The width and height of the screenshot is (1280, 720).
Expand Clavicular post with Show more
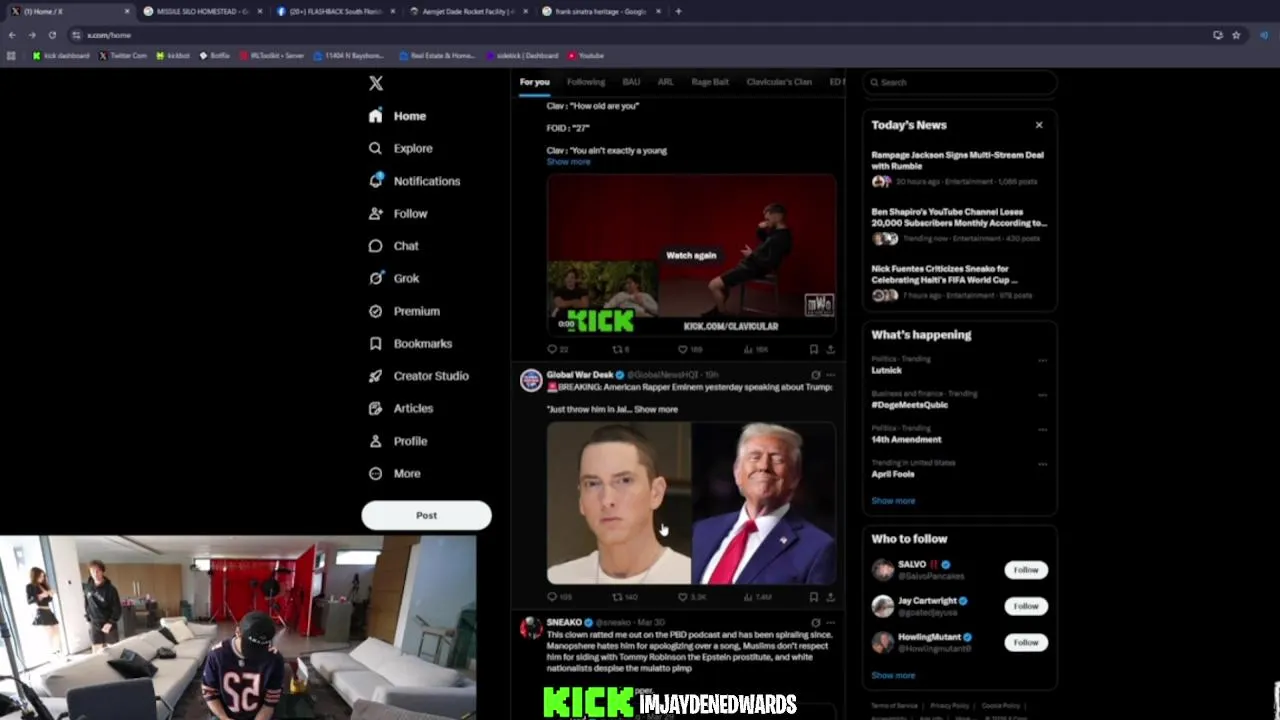click(568, 162)
